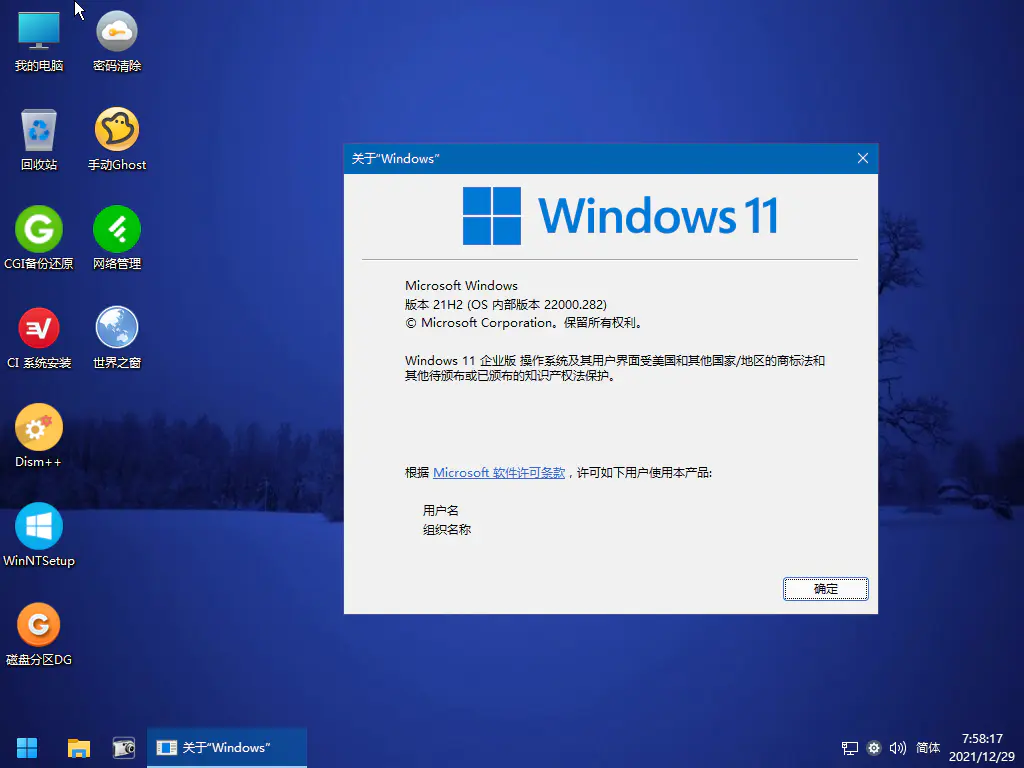Screen dimensions: 1024x768
Task: Launch CI 系统安装 desktop icon
Action: [39, 328]
